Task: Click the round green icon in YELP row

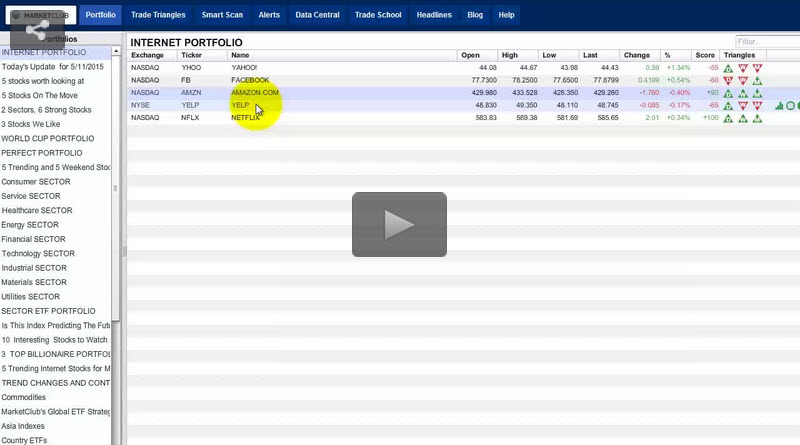Action: point(790,106)
